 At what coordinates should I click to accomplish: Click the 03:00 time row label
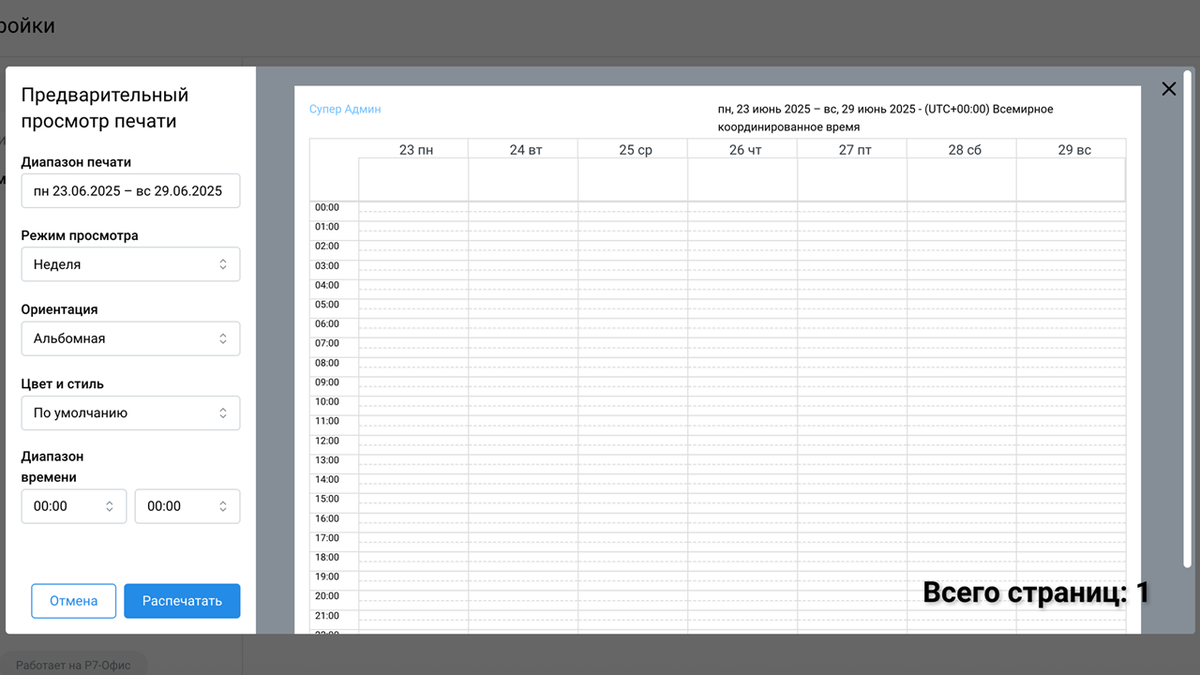327,266
